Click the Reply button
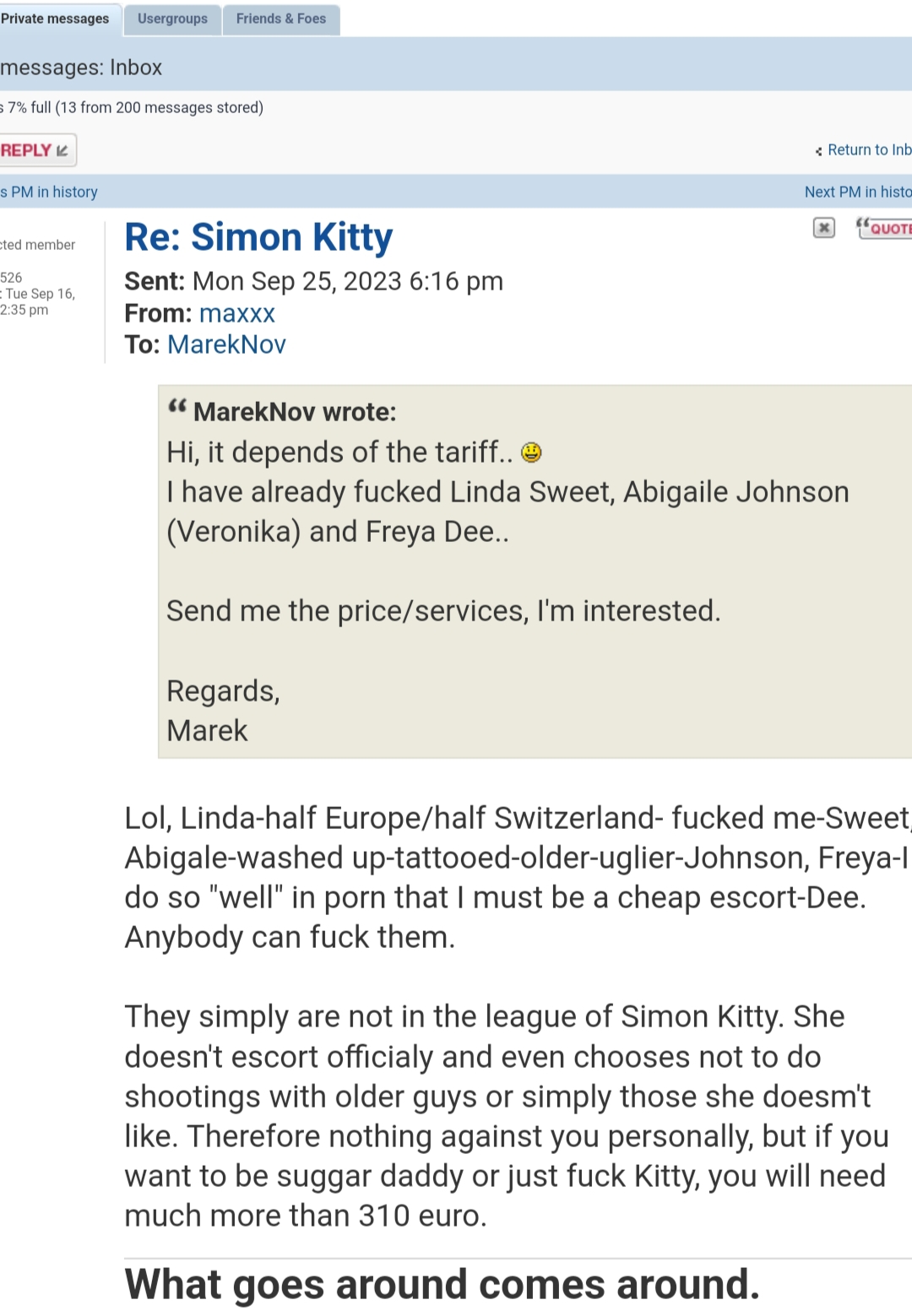This screenshot has width=912, height=1316. (36, 150)
